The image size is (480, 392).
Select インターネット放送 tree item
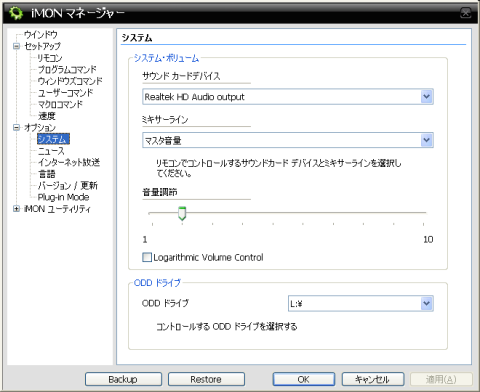tap(69, 162)
